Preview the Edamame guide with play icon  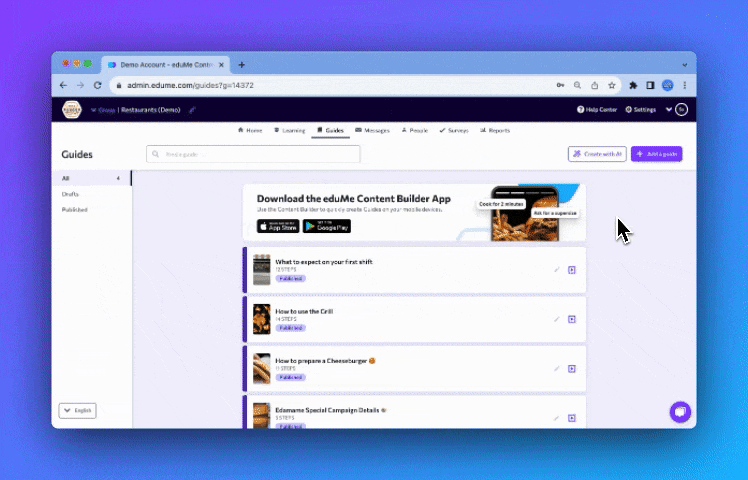572,418
